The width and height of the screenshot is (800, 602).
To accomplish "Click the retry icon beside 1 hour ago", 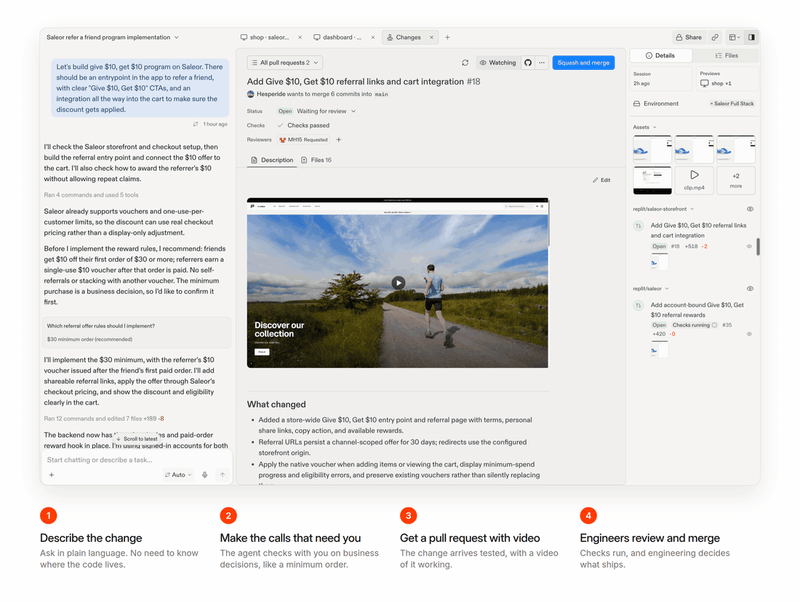I will pos(195,124).
